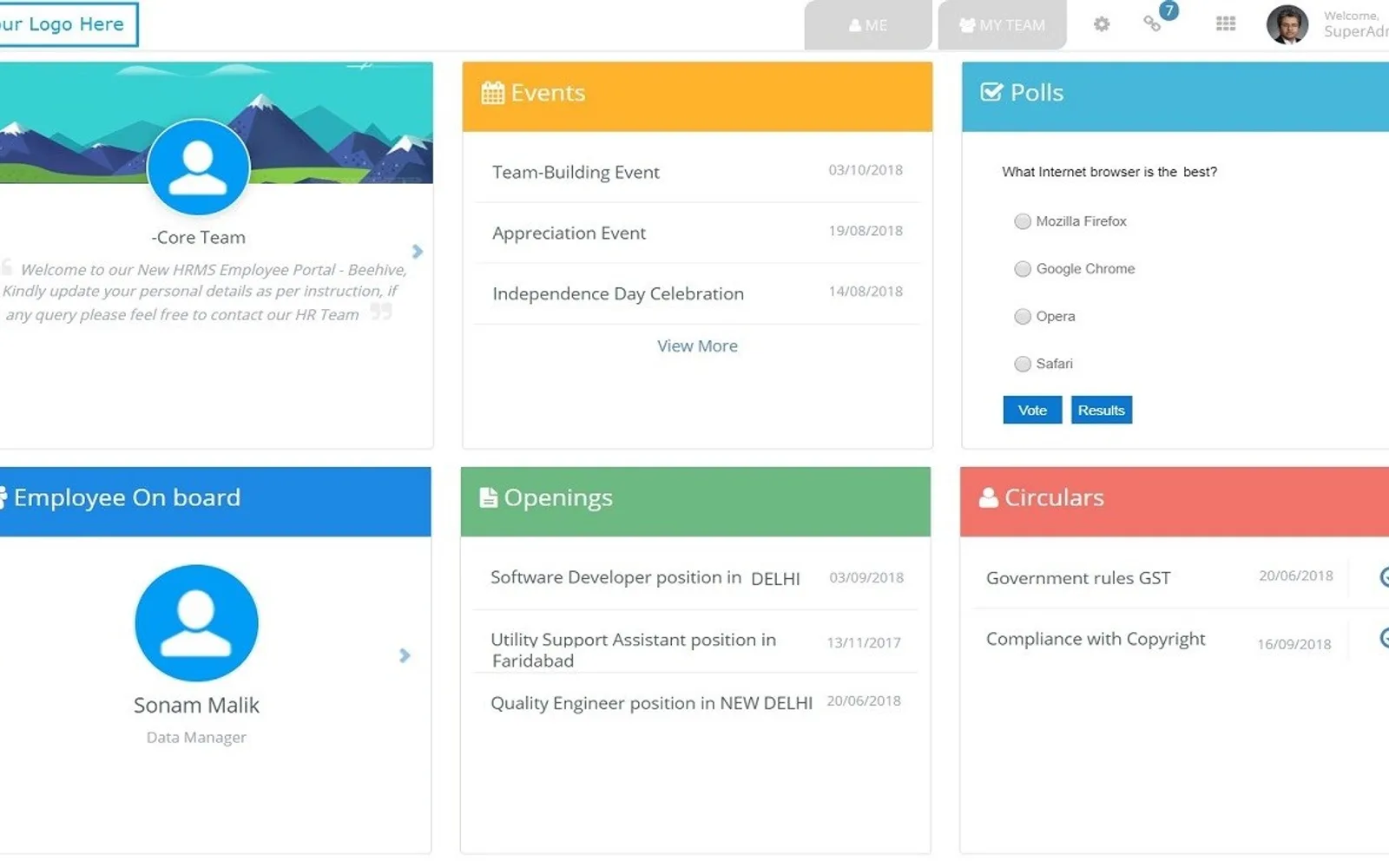Screen dimensions: 1389x868
Task: Click the Circulars person icon
Action: [988, 497]
